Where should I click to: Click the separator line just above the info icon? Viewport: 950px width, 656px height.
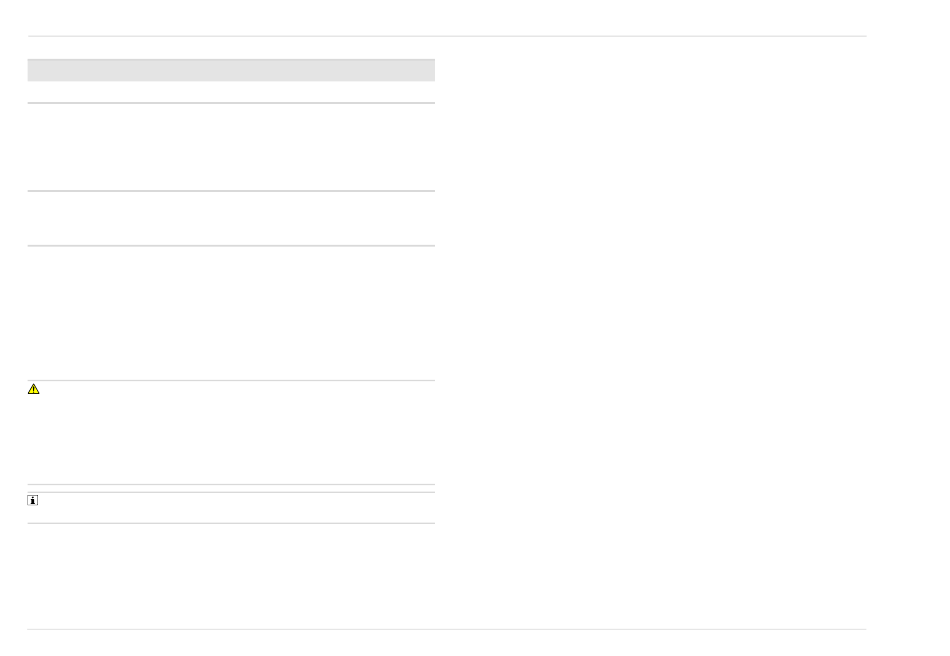pos(231,492)
